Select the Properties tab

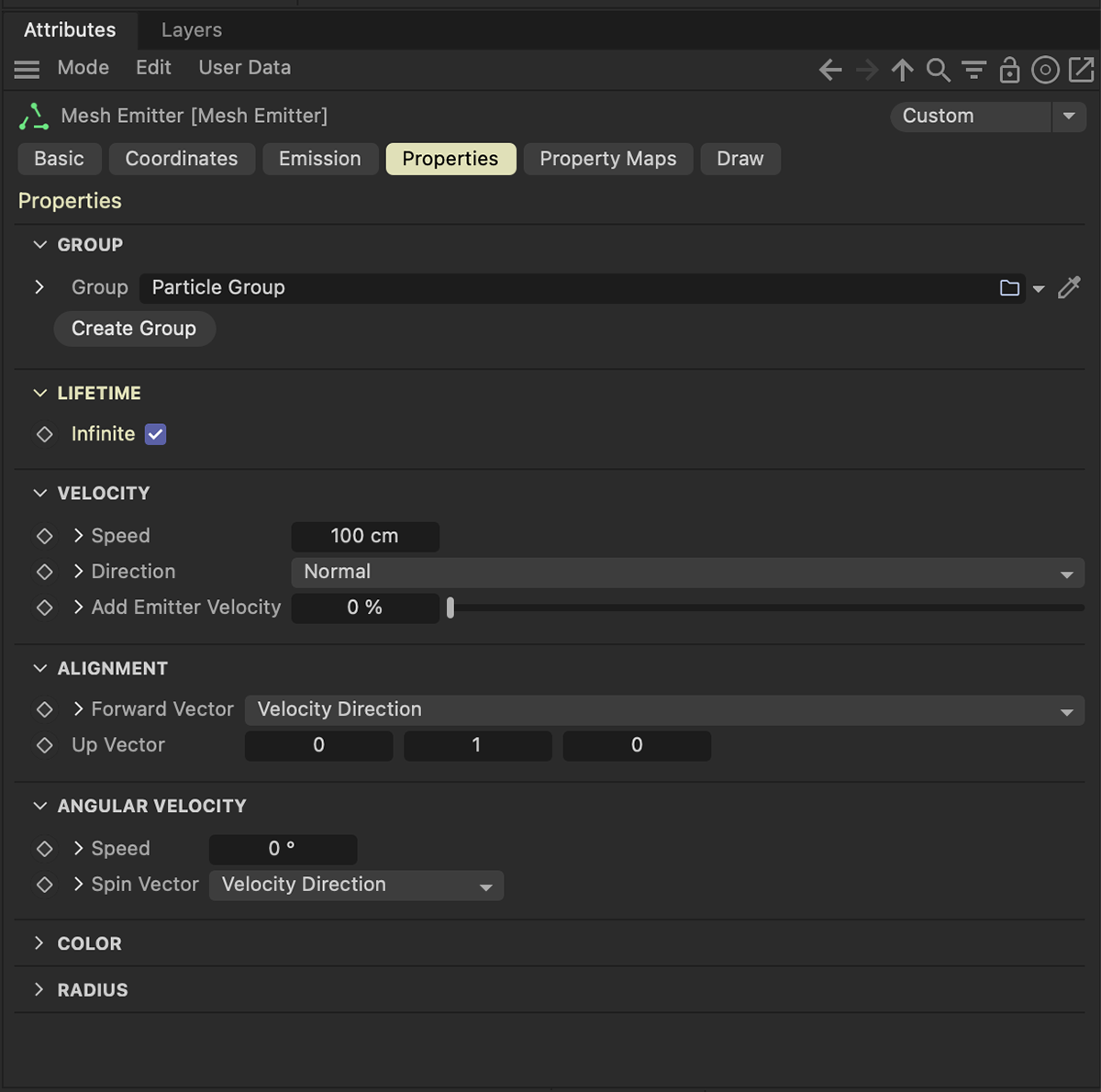point(450,159)
